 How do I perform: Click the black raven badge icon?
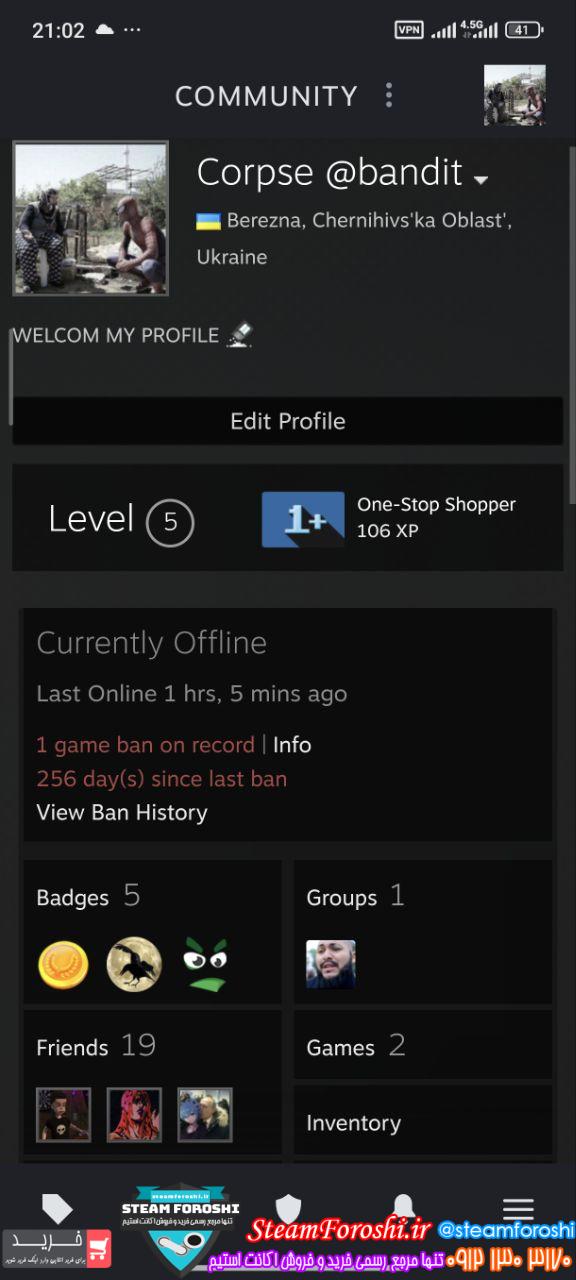[x=134, y=965]
